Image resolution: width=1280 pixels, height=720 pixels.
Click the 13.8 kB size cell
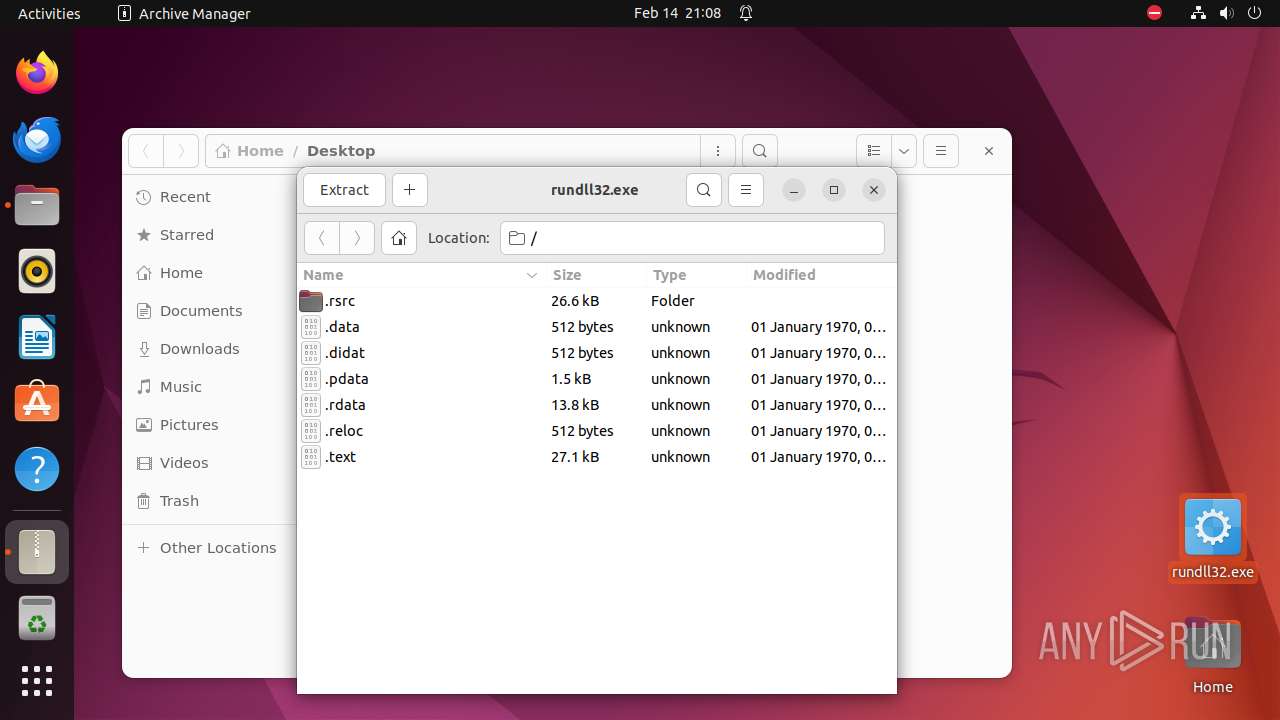[575, 405]
